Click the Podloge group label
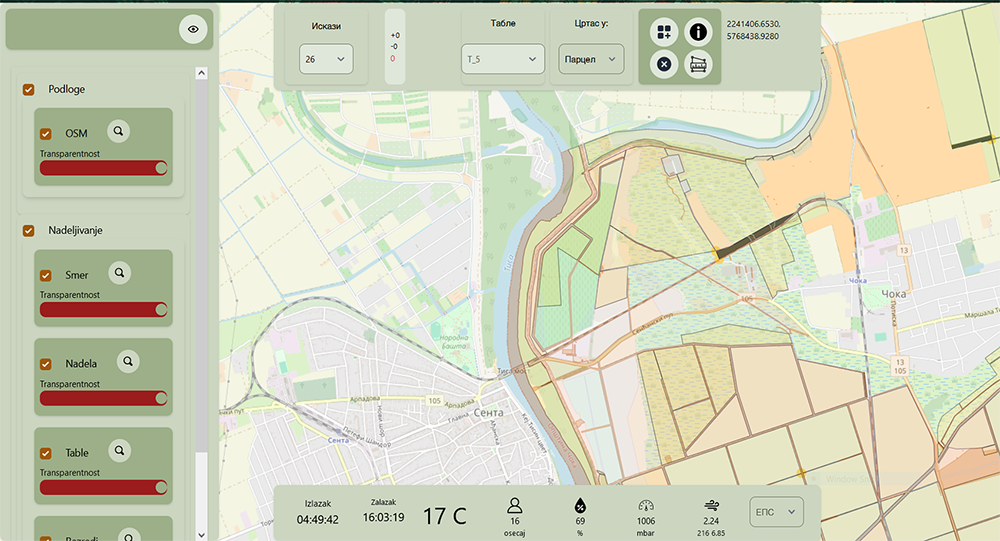The image size is (1000, 541). pyautogui.click(x=66, y=89)
